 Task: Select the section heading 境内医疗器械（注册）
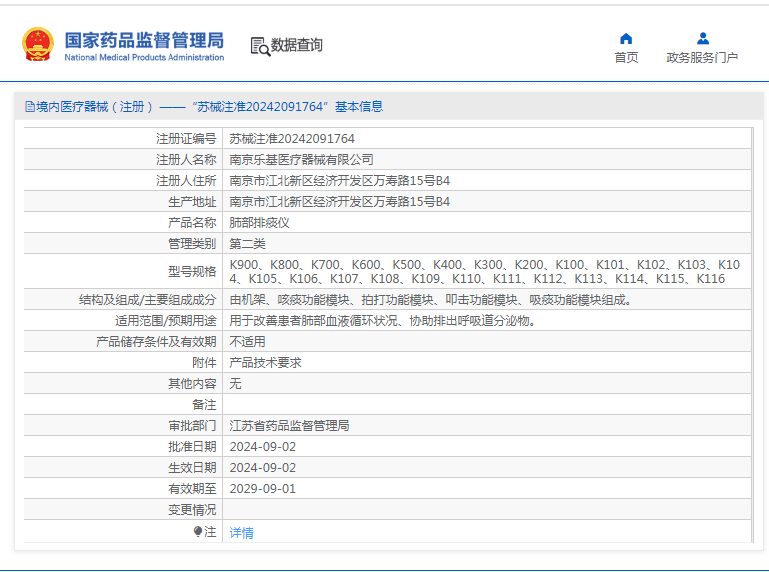[x=94, y=106]
